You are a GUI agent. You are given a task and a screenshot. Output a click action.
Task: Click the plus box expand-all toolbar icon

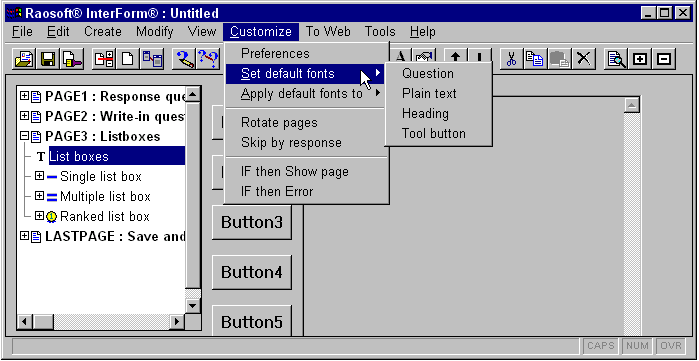pos(640,59)
